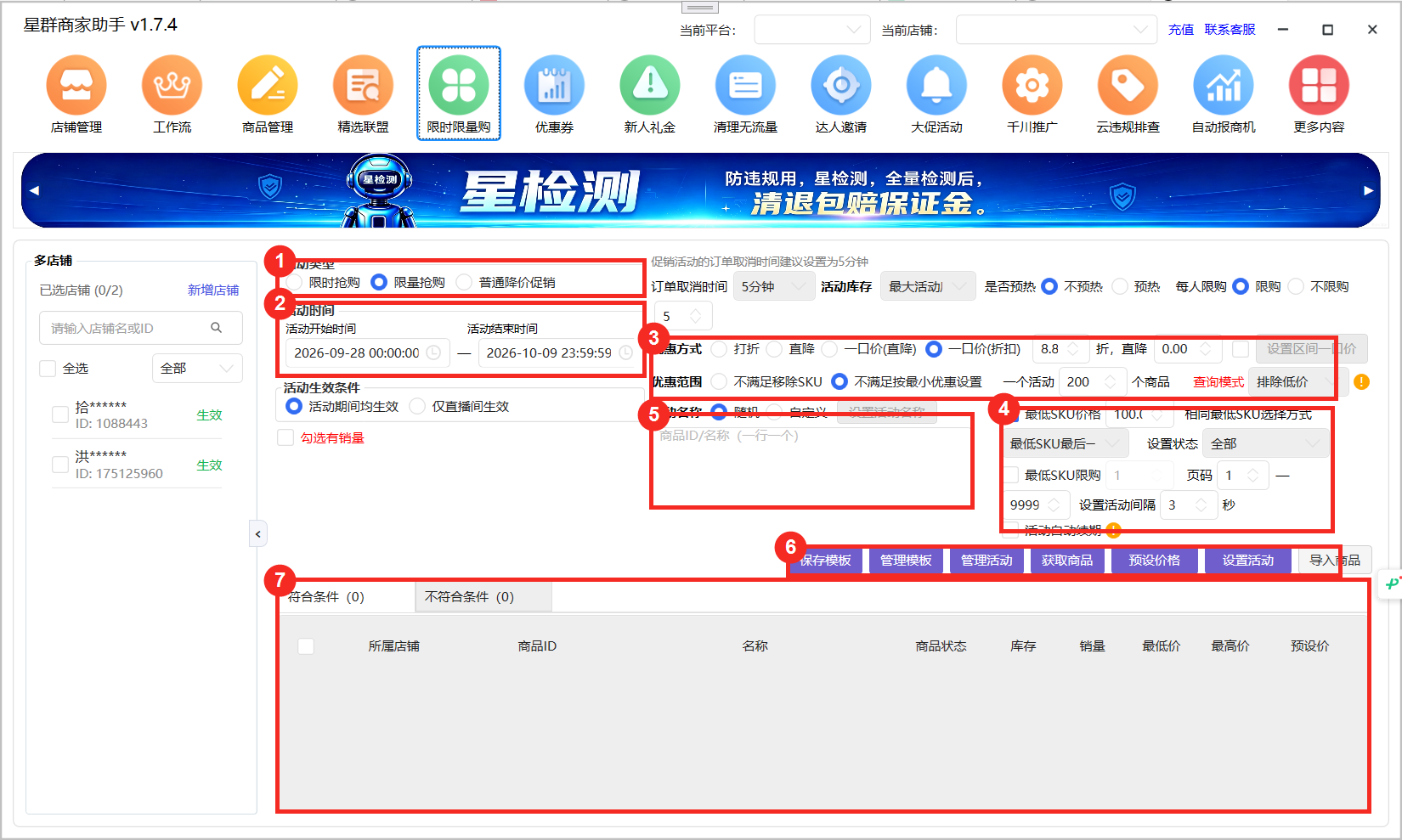The width and height of the screenshot is (1402, 840).
Task: Open the 大促活动 promotion bell icon
Action: [x=937, y=85]
